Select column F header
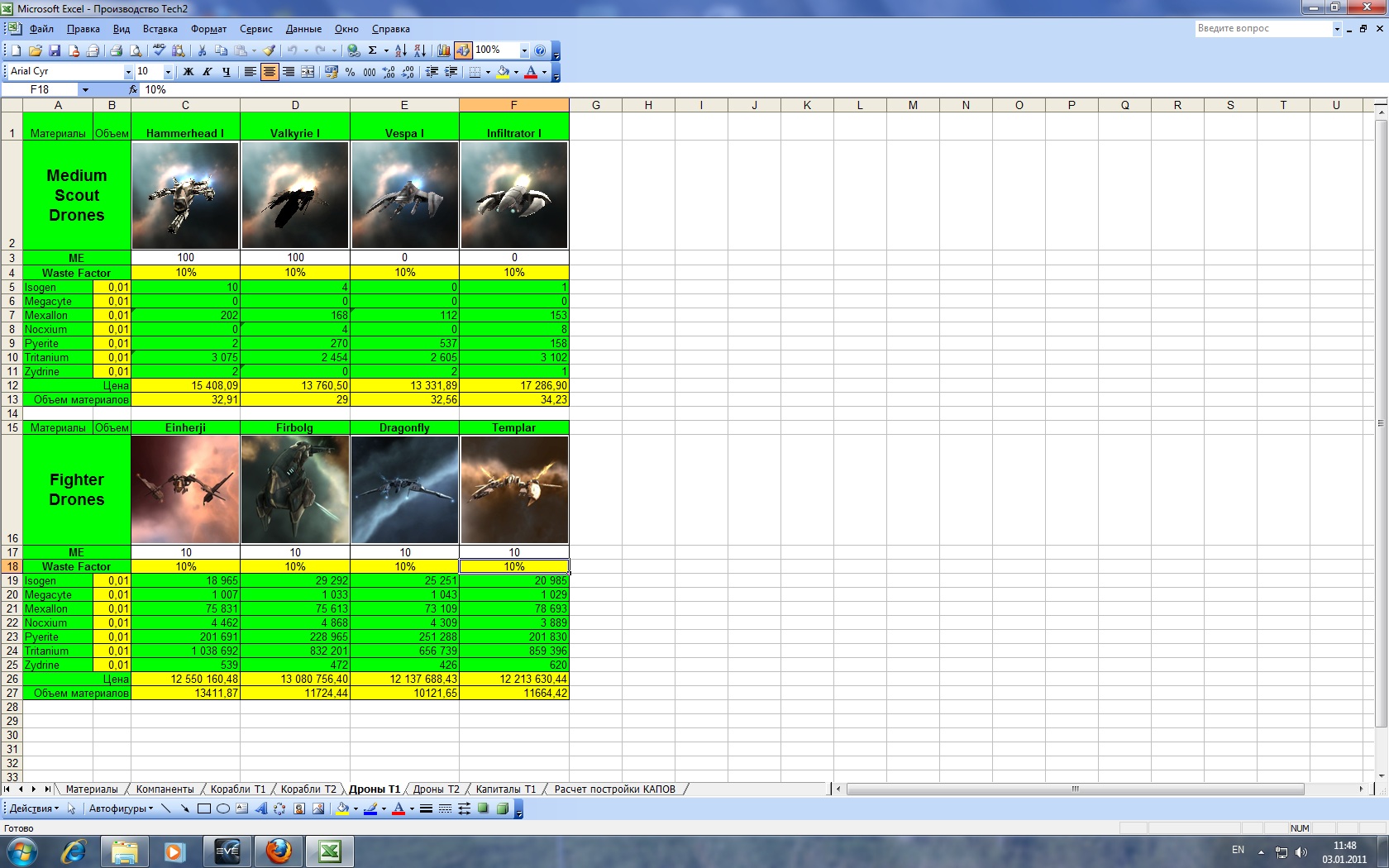This screenshot has width=1389, height=868. (513, 105)
